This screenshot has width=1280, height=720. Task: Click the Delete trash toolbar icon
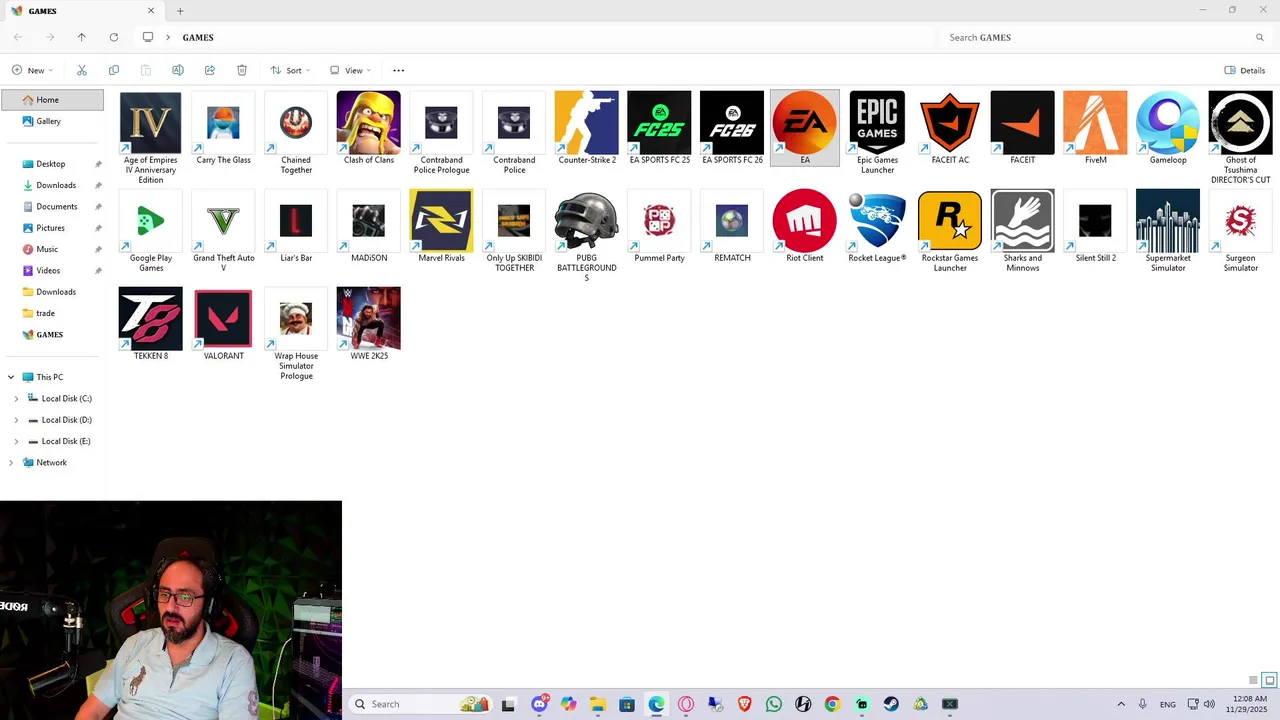point(242,70)
